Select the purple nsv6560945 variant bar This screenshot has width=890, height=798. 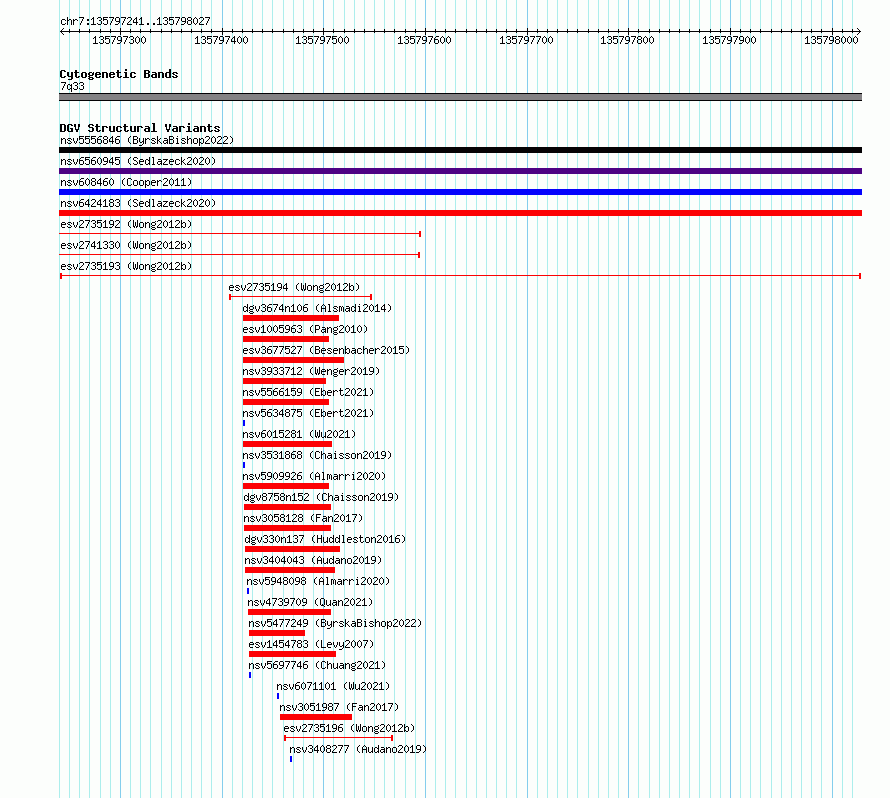point(460,171)
